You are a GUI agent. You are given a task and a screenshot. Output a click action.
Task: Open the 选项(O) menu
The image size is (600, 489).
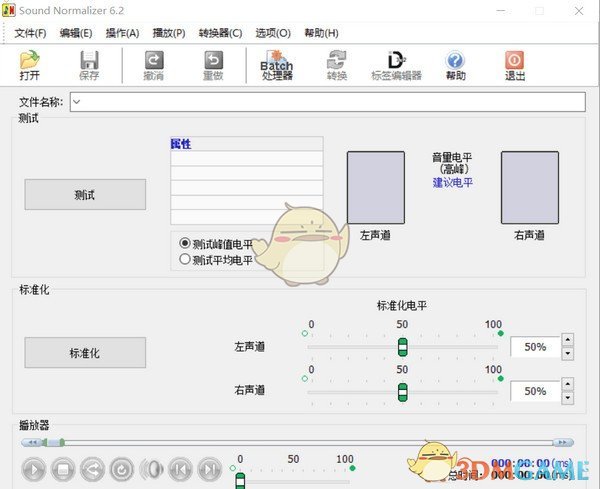pos(273,33)
